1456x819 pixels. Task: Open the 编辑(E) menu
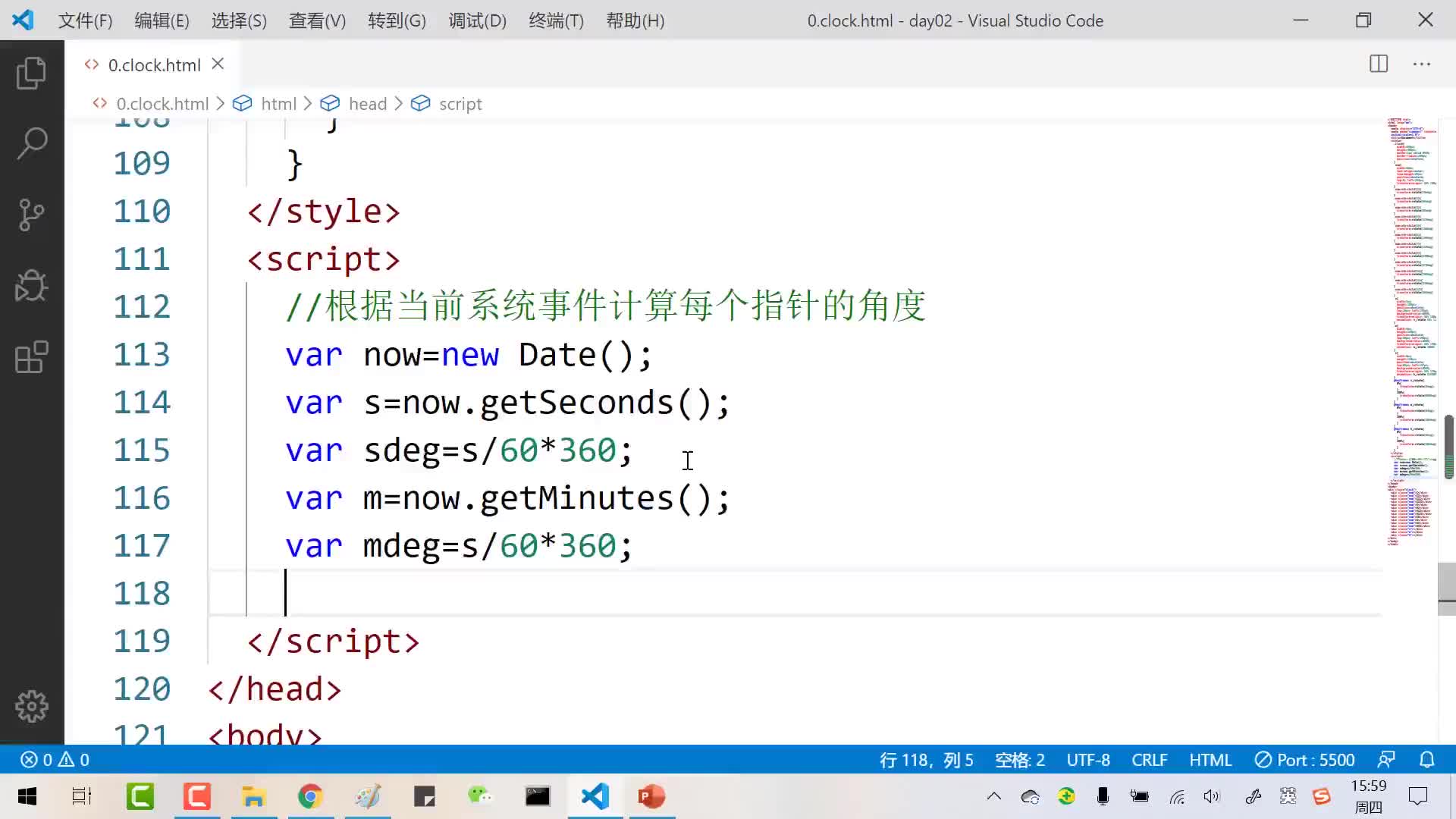pyautogui.click(x=162, y=20)
